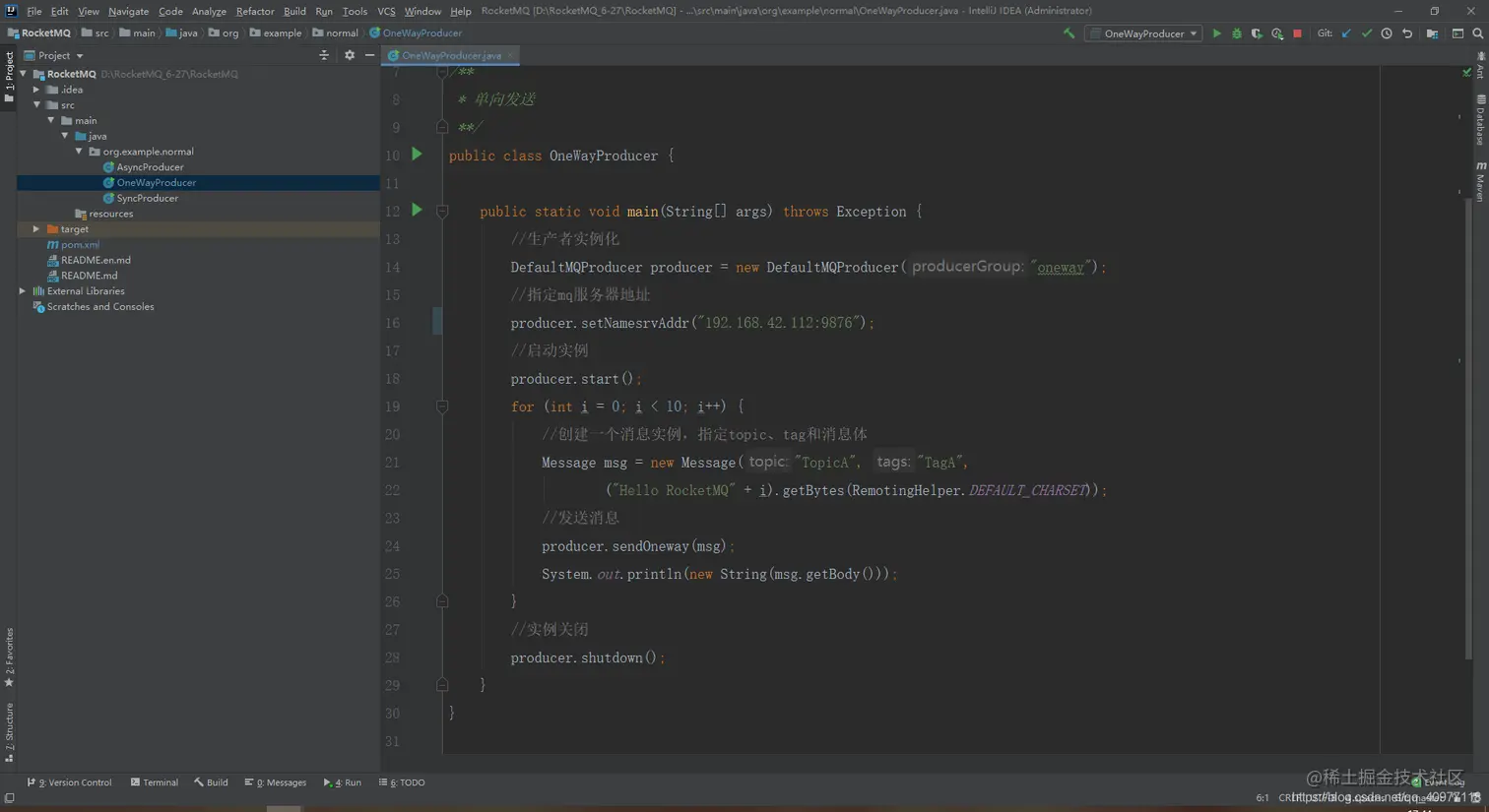Toggle the Project side tool window tab

[9, 77]
